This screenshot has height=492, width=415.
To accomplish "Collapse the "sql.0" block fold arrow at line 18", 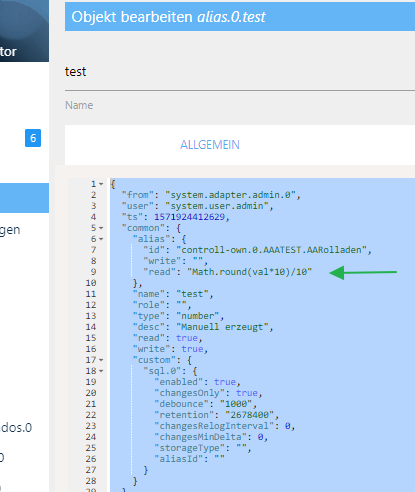I will pyautogui.click(x=101, y=371).
